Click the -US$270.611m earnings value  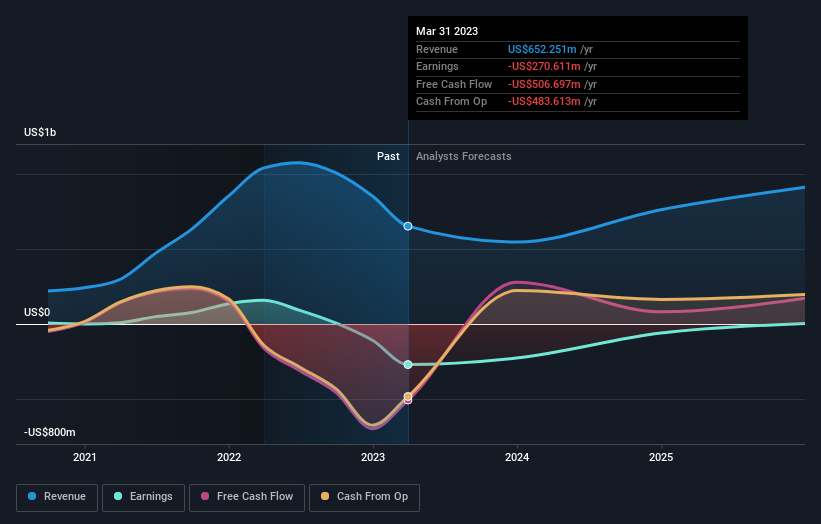544,66
